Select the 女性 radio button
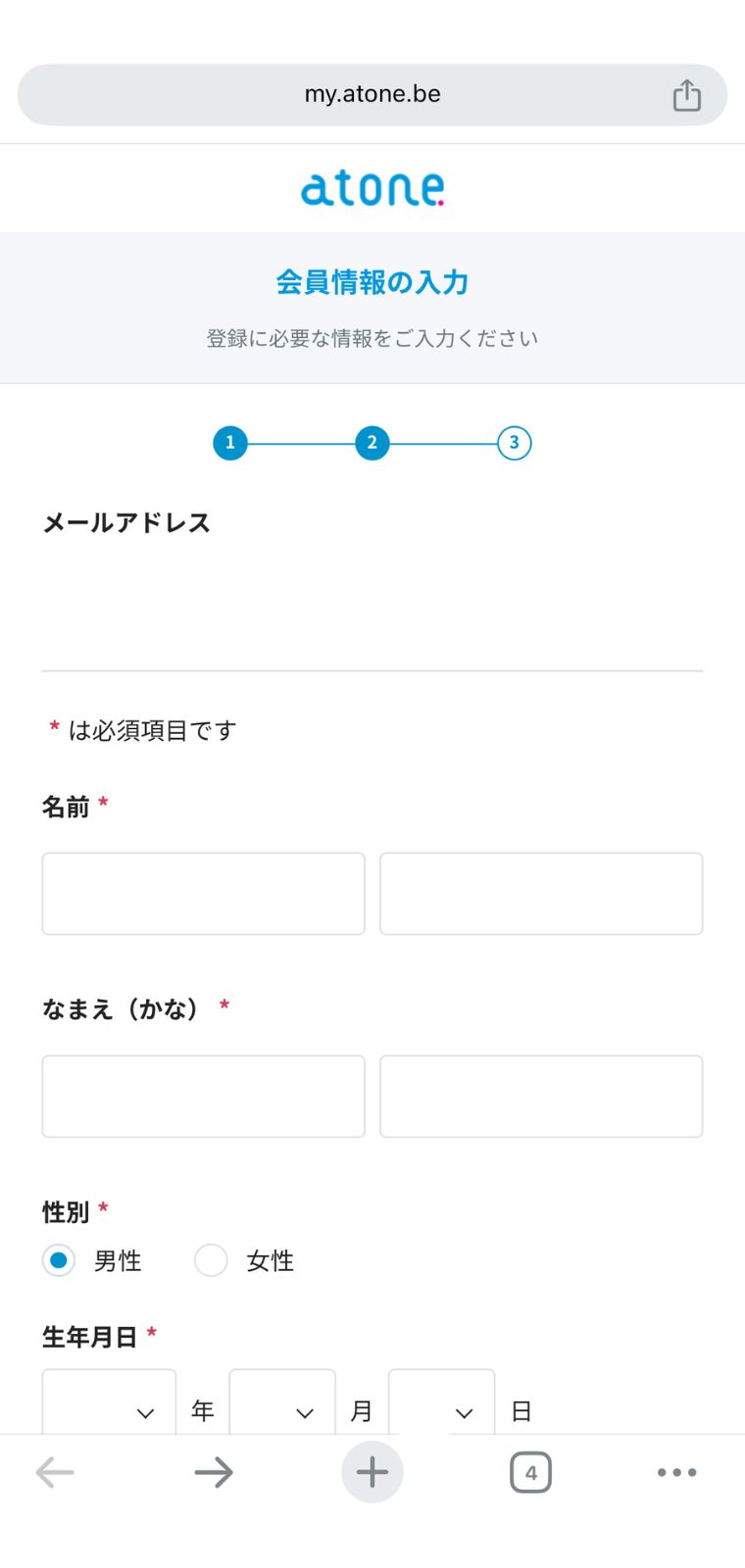745x1568 pixels. (211, 1260)
